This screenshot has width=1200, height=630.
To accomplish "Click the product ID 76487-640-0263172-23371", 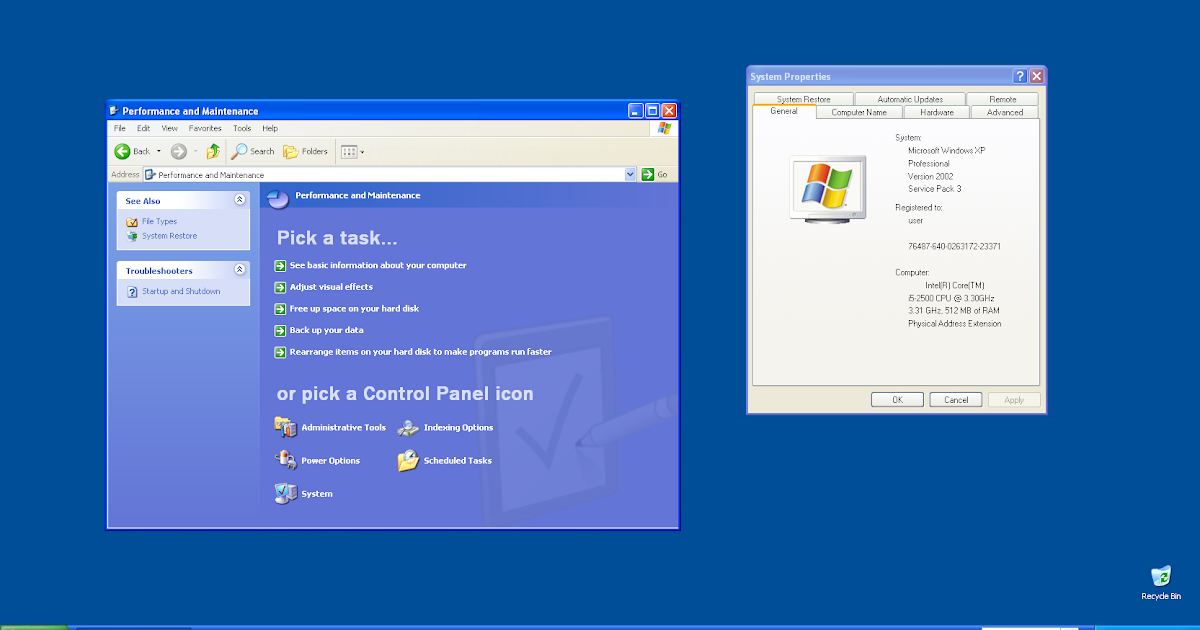I will (954, 246).
